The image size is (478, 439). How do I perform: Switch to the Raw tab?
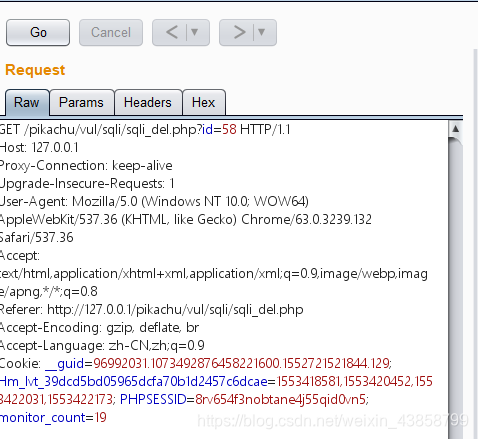pos(27,102)
